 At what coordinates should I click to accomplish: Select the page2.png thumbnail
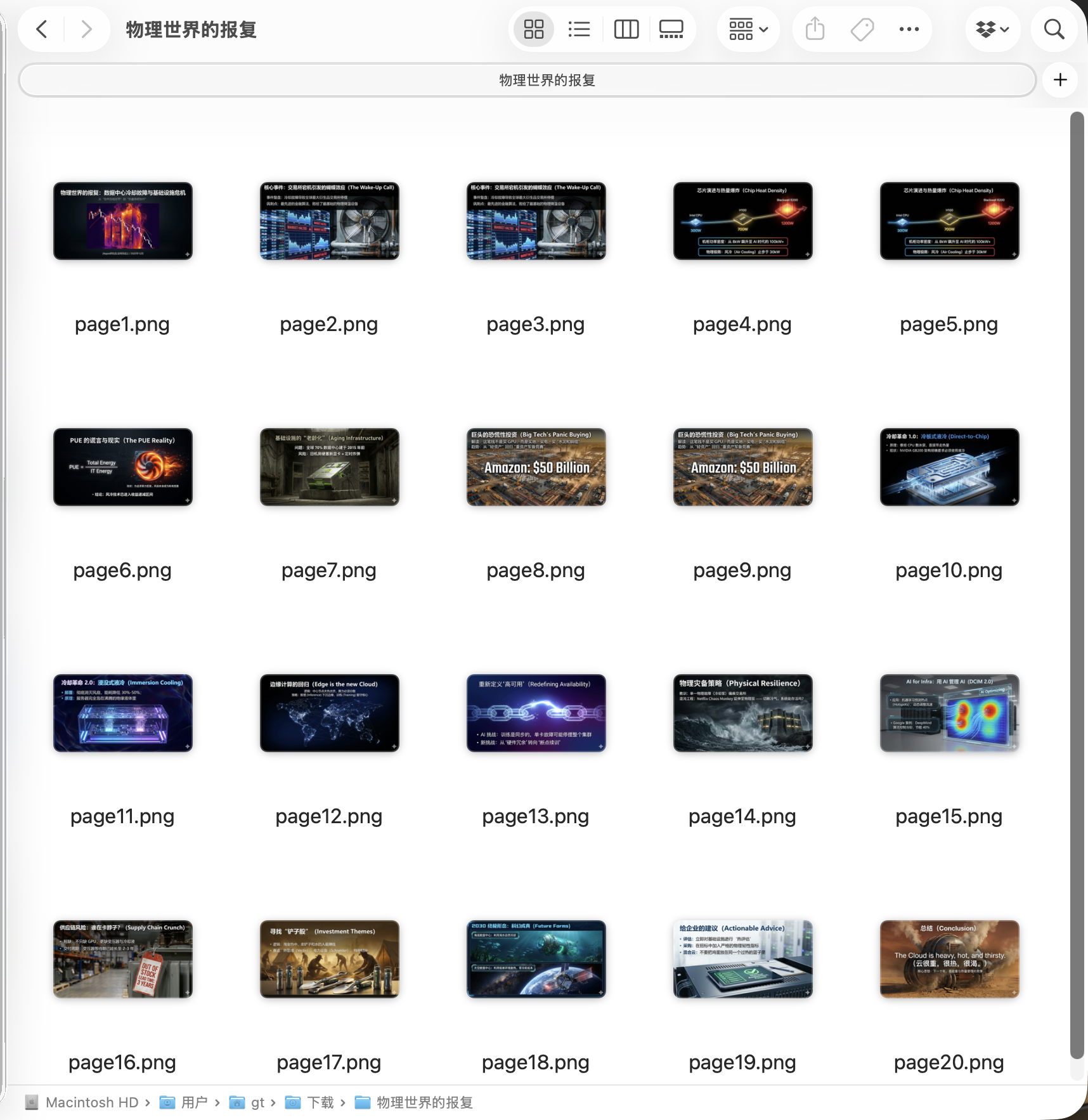pos(330,221)
